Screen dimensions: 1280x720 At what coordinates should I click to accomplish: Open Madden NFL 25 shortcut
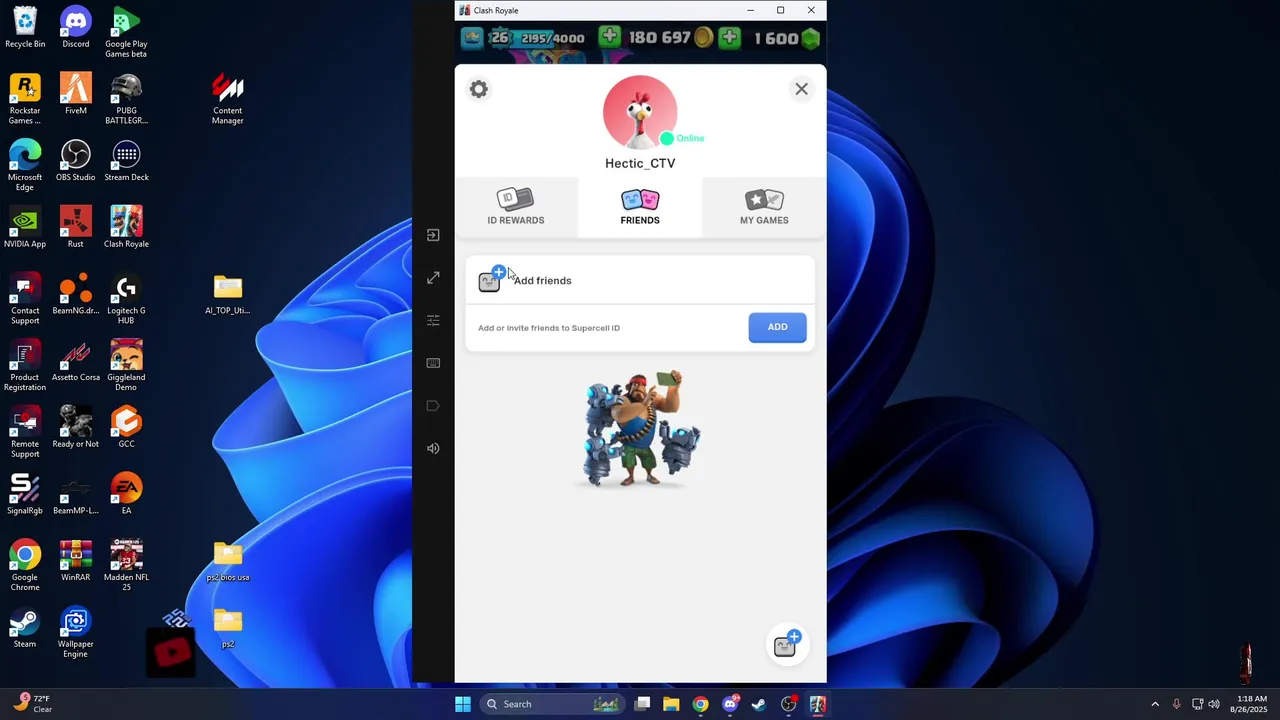(126, 565)
